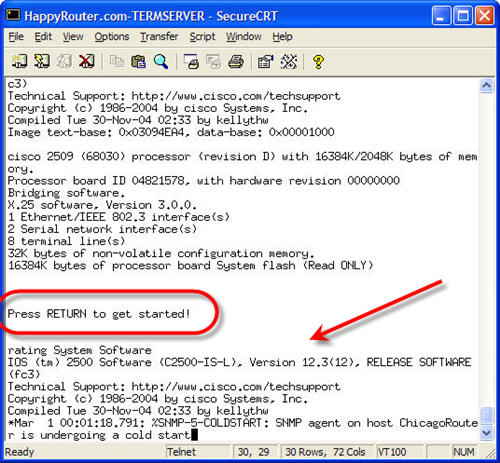Click 'Press RETURN to get started!' line
Viewport: 500px width, 463px height.
click(99, 314)
